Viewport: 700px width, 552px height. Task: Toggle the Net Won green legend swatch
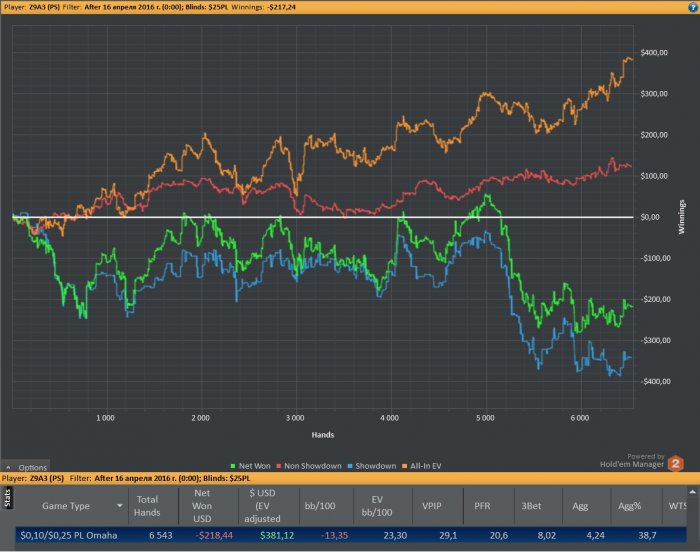(x=233, y=466)
